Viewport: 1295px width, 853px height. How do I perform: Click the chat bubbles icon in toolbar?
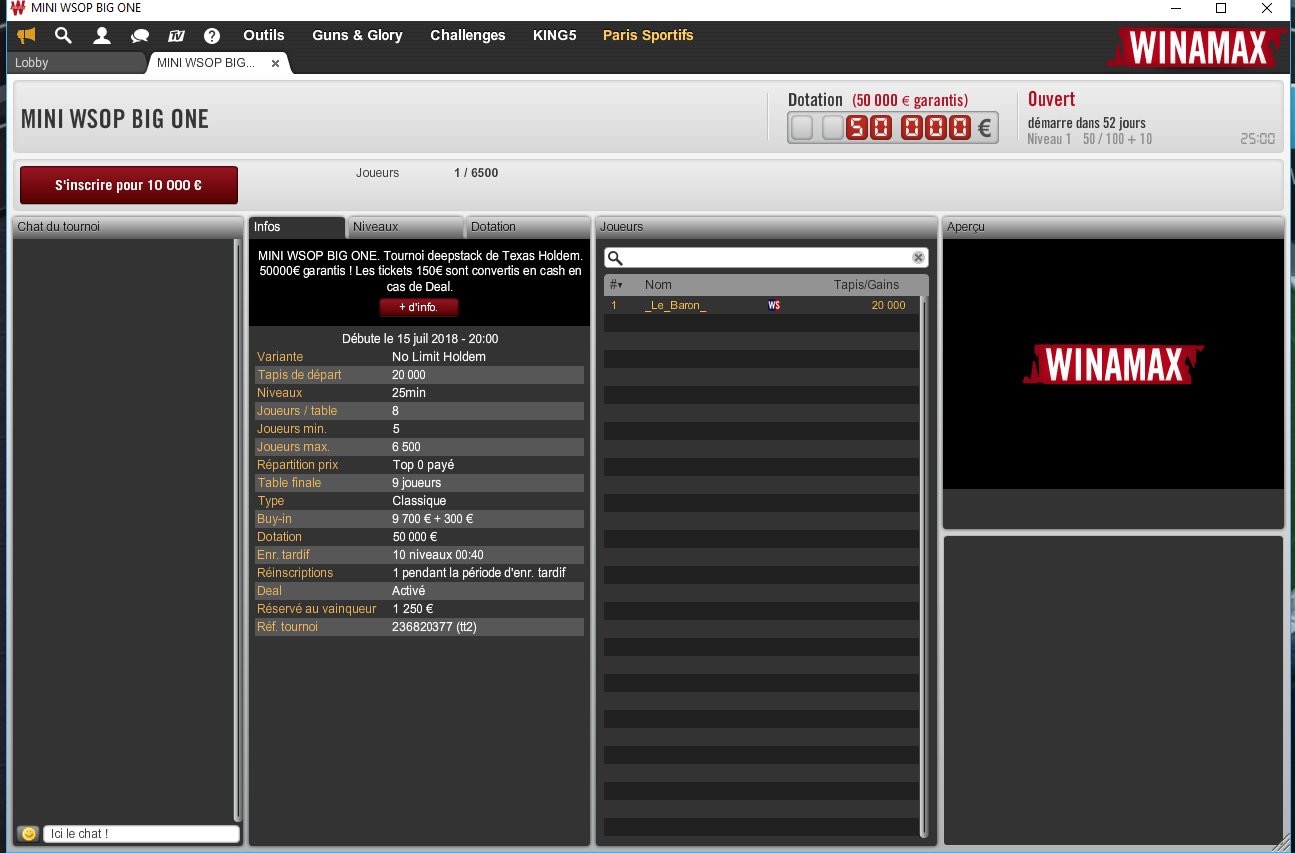point(140,36)
